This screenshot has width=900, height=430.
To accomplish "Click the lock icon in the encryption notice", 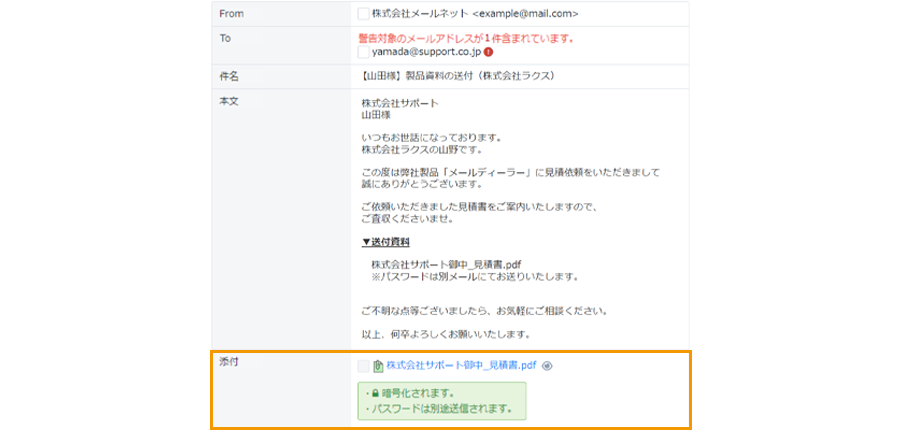I will [x=375, y=393].
